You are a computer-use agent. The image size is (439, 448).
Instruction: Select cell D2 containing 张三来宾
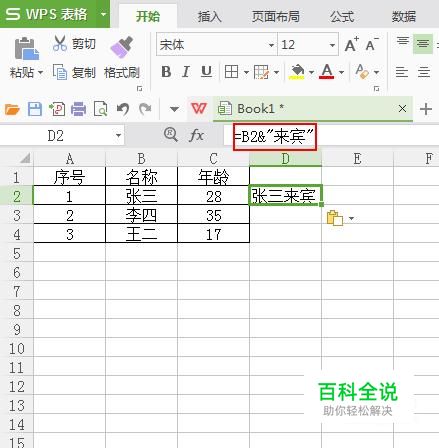[x=285, y=196]
